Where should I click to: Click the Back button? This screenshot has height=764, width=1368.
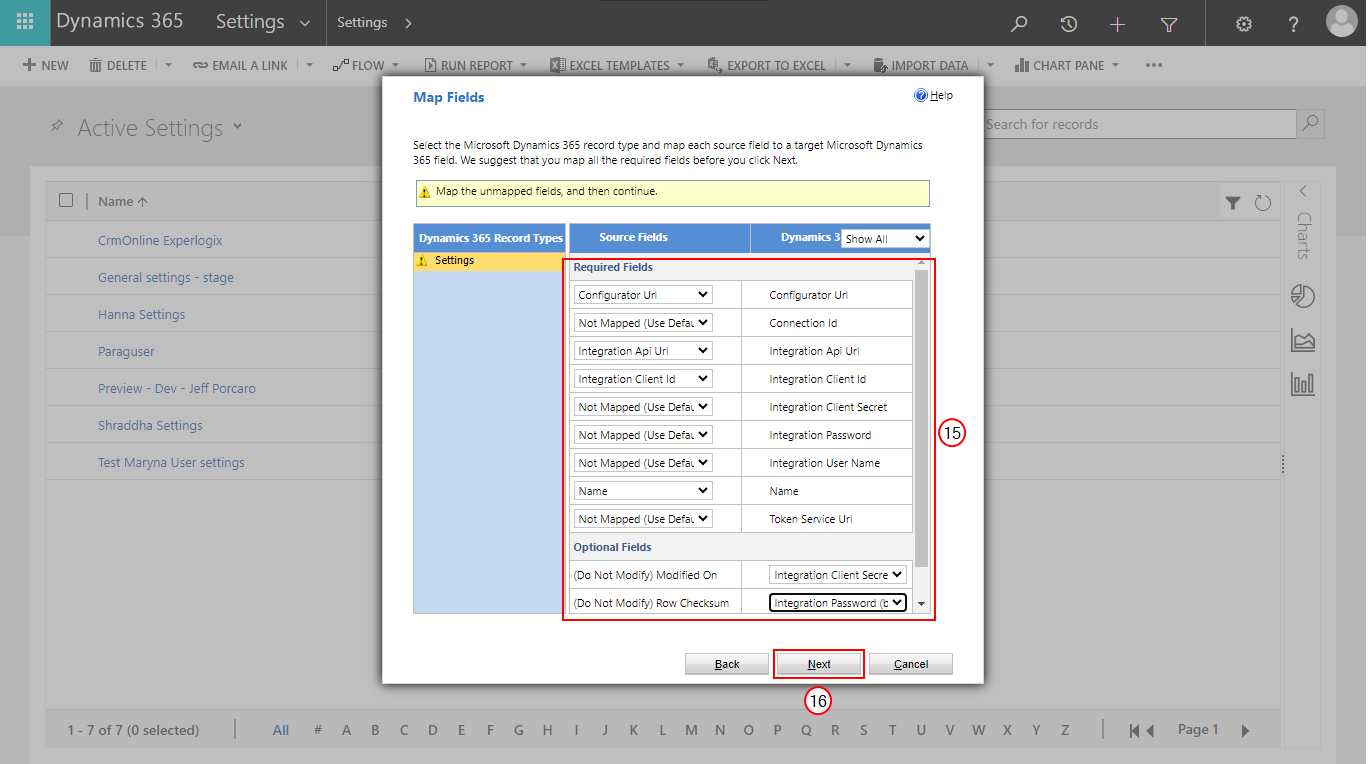coord(727,664)
